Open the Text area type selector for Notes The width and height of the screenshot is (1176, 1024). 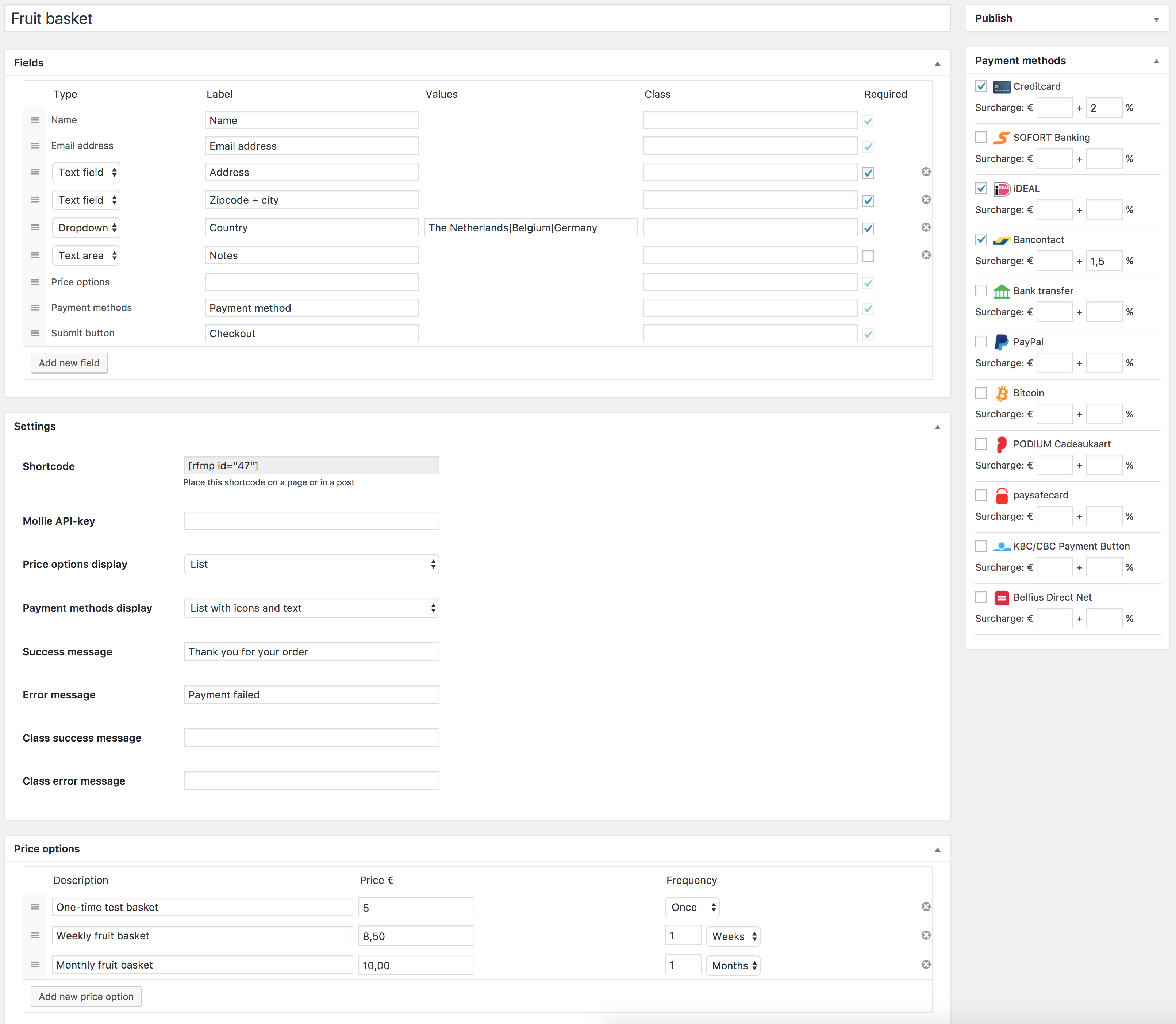point(86,255)
